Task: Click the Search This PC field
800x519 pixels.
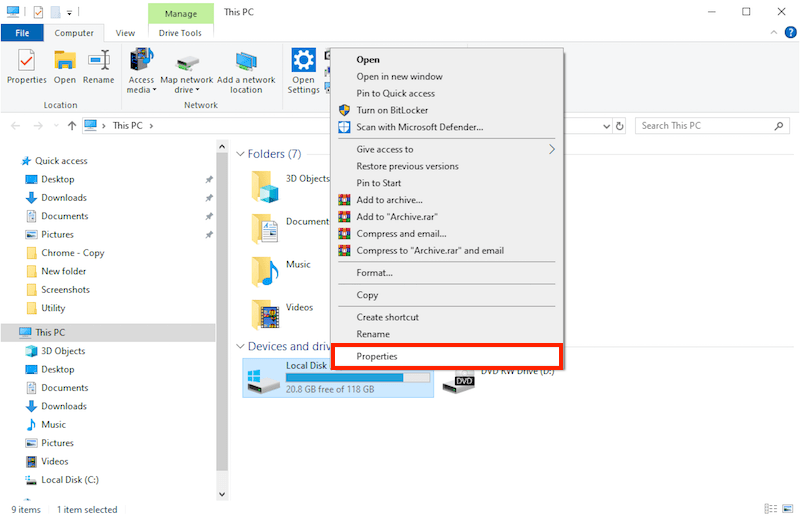Action: [704, 126]
